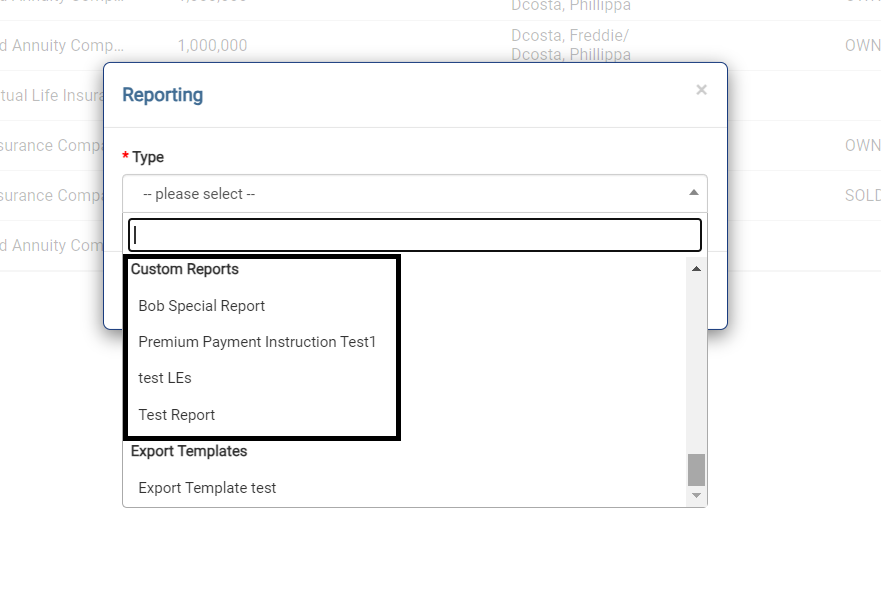The image size is (881, 598).
Task: Choose Premium Payment Instruction Test1
Action: coord(257,342)
